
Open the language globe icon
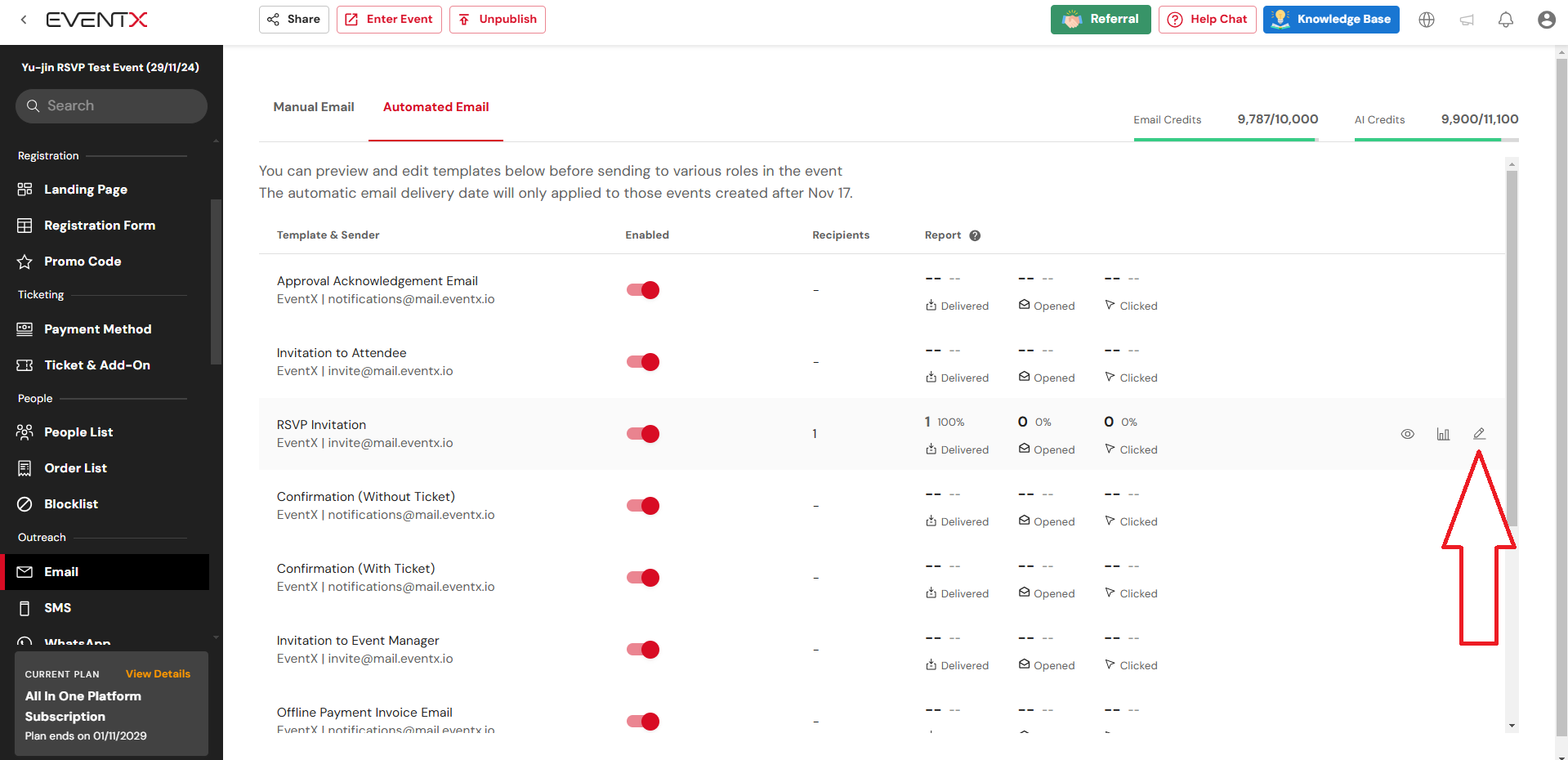pos(1427,20)
